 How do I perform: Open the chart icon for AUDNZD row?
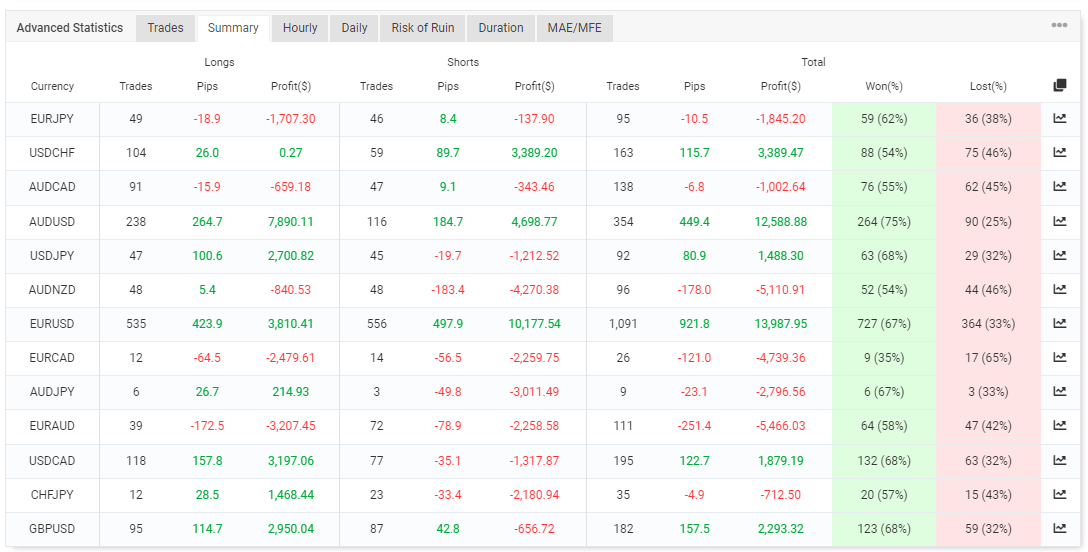tap(1060, 290)
